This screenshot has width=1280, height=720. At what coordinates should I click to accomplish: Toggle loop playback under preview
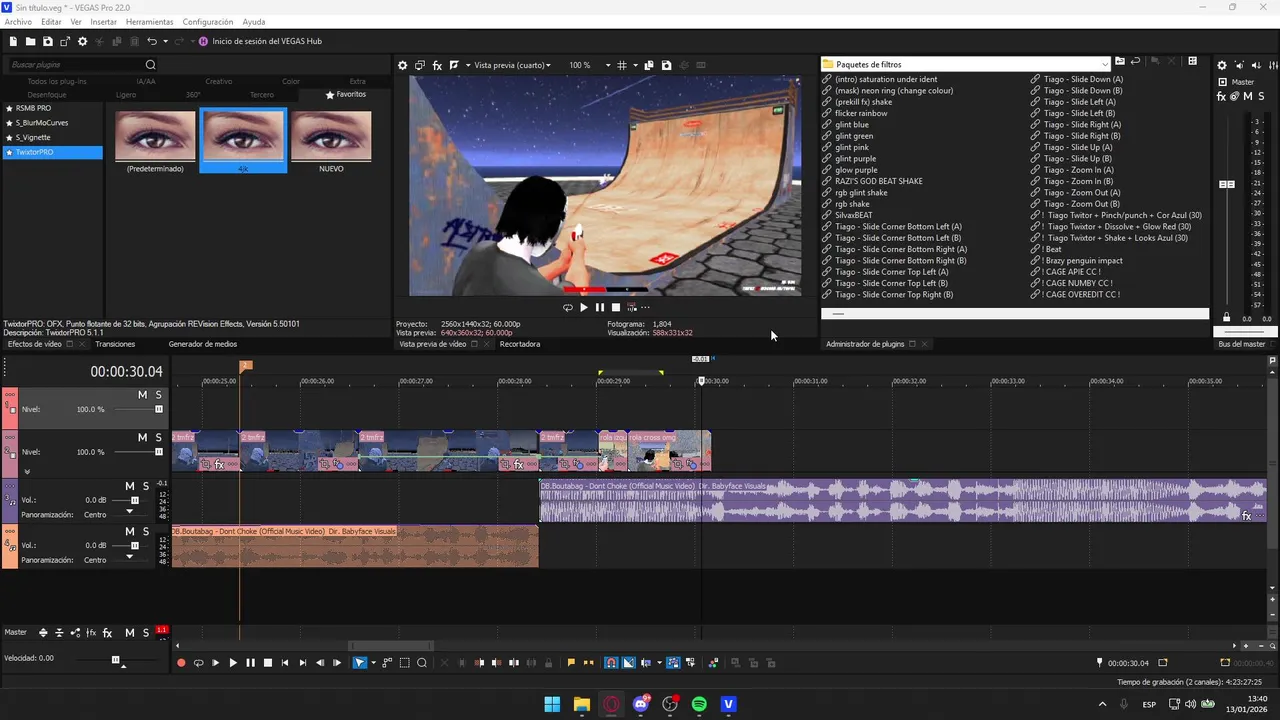(x=568, y=308)
